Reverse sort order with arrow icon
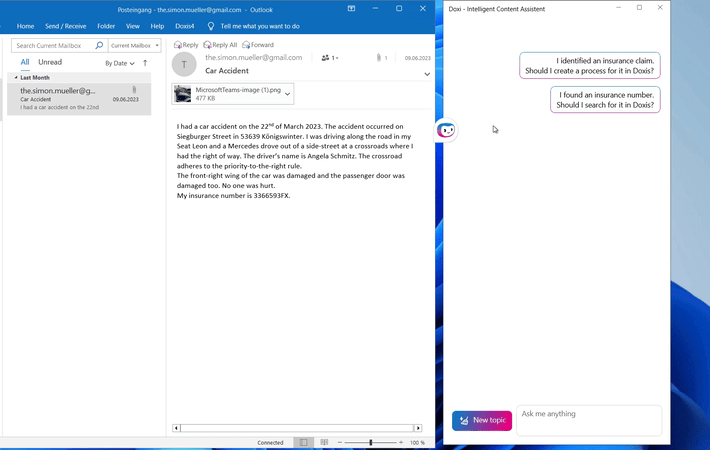 coord(145,63)
